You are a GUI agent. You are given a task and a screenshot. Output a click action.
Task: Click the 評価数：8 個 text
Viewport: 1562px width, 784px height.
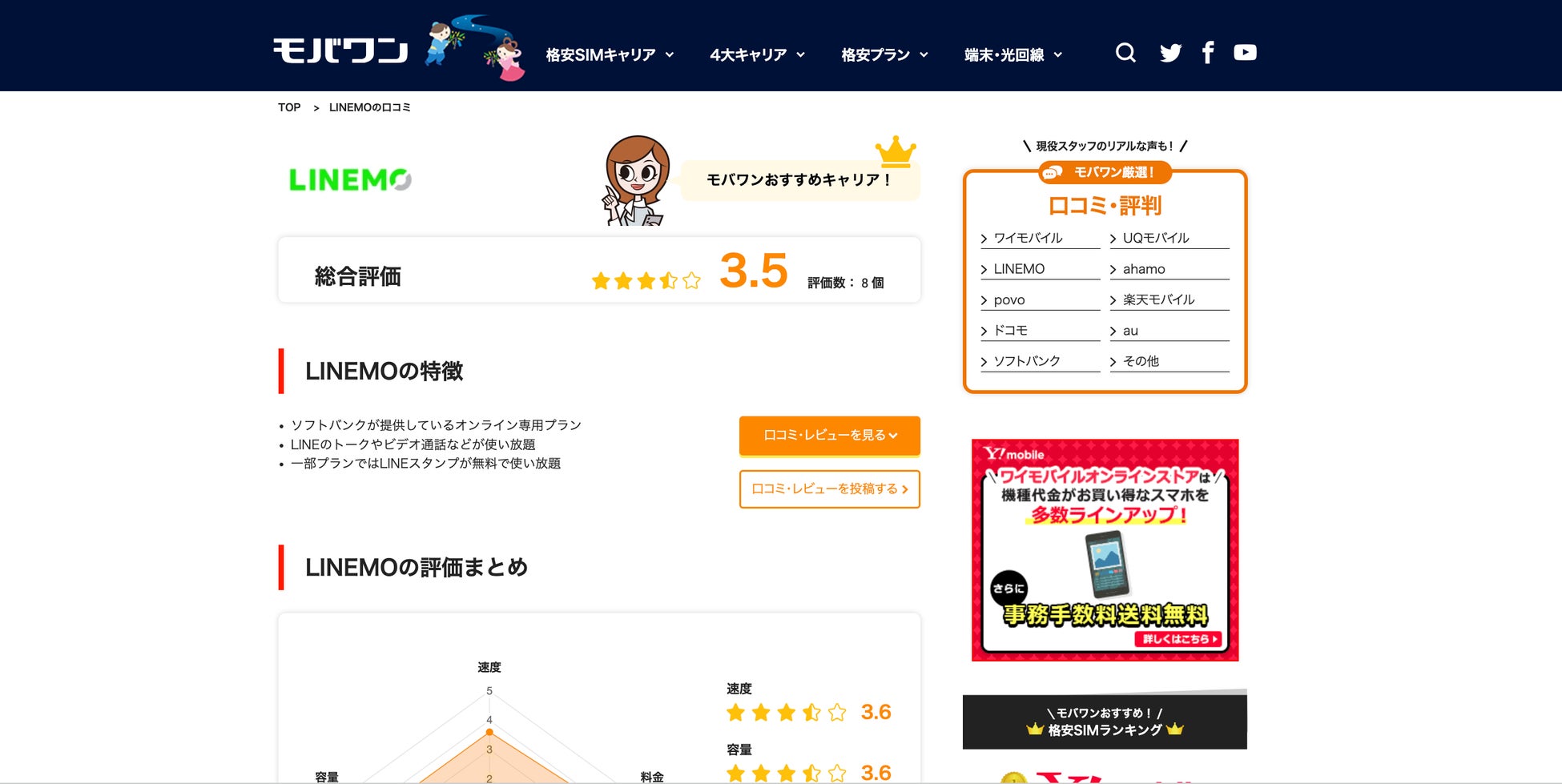tap(846, 283)
